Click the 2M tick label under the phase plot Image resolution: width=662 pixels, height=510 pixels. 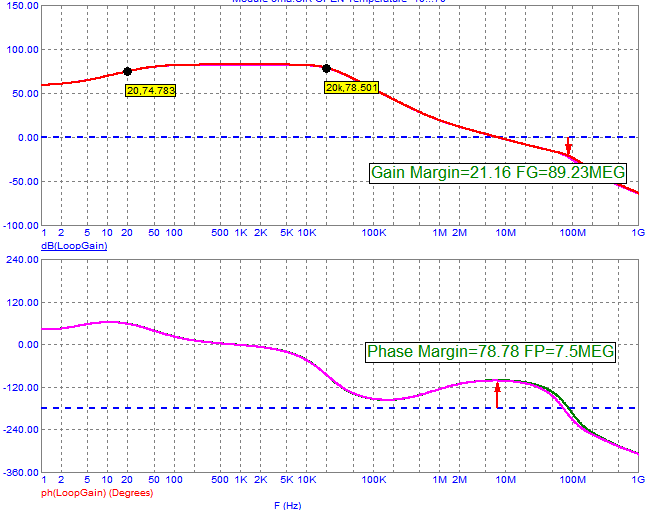(459, 480)
